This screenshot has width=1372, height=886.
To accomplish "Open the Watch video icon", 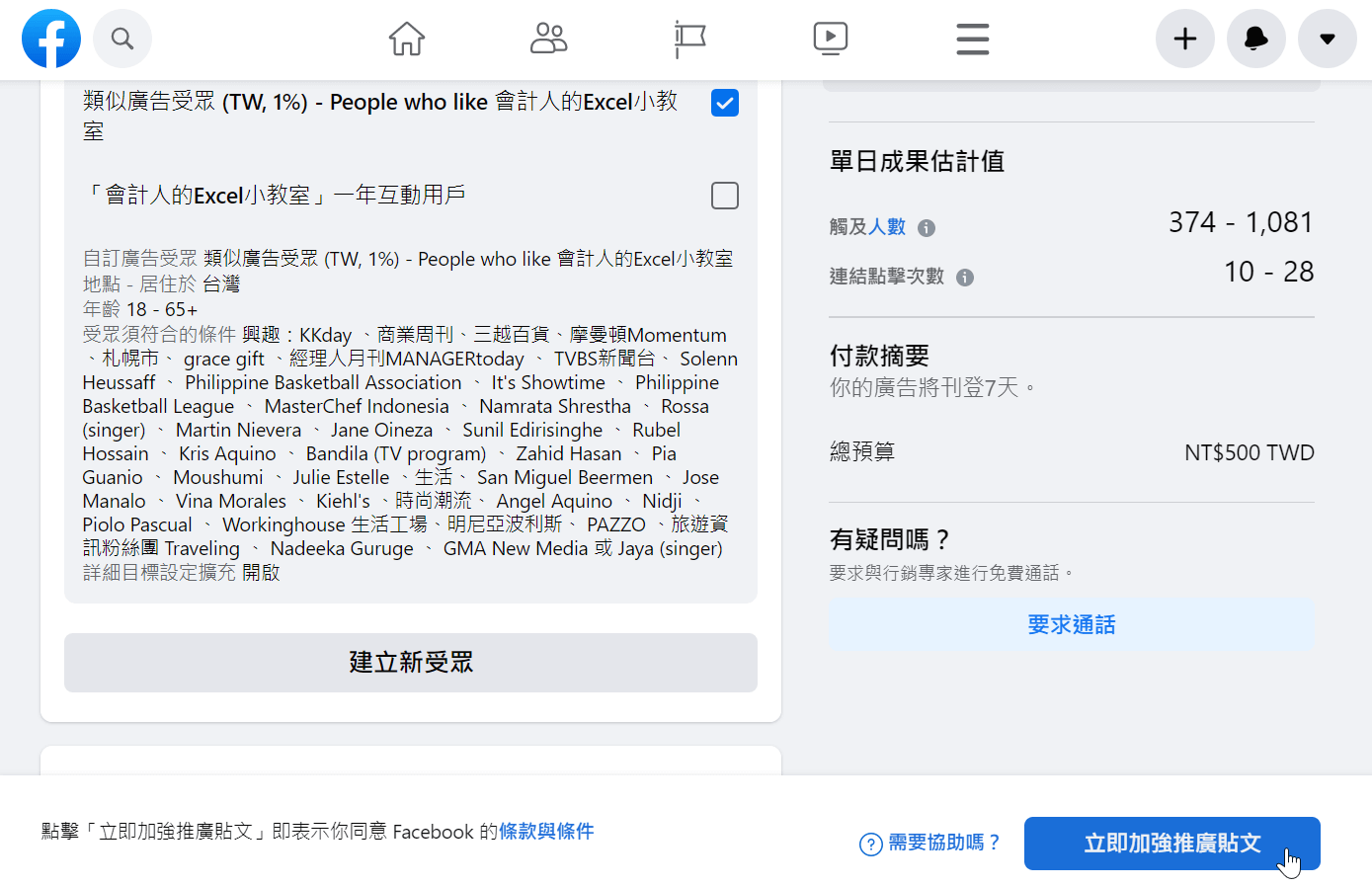I will click(831, 39).
